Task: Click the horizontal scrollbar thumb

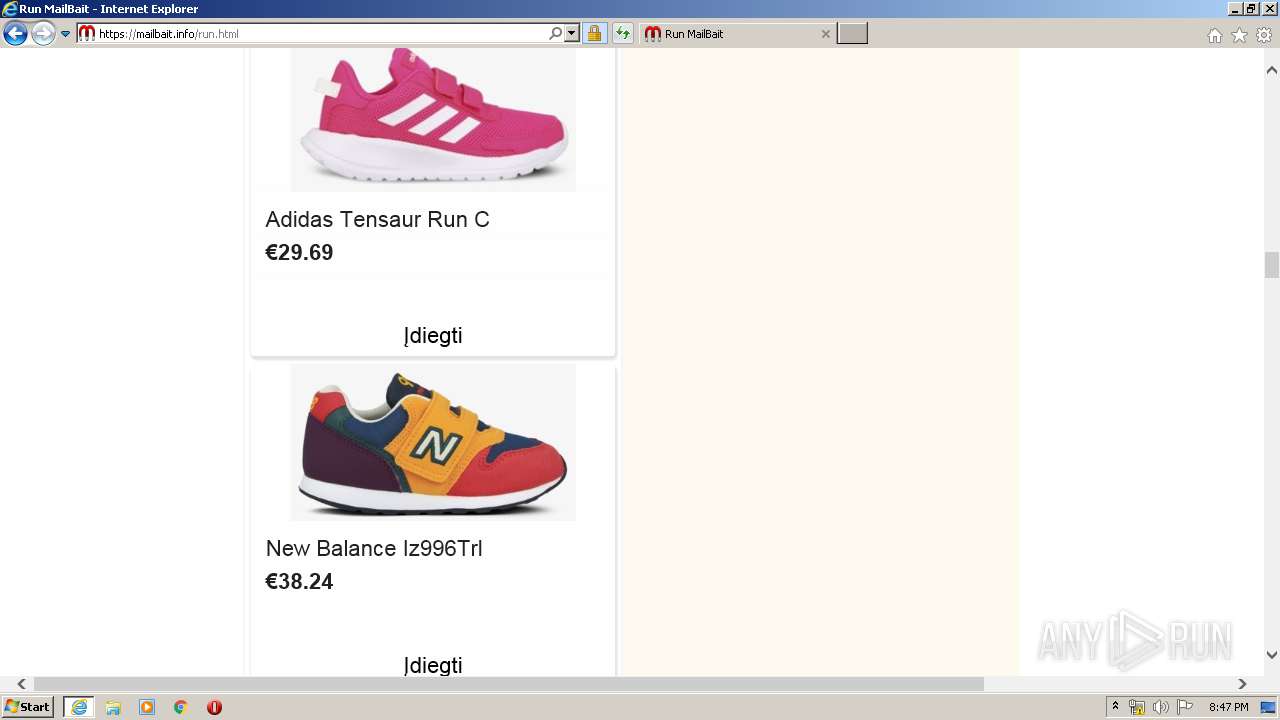Action: 509,684
